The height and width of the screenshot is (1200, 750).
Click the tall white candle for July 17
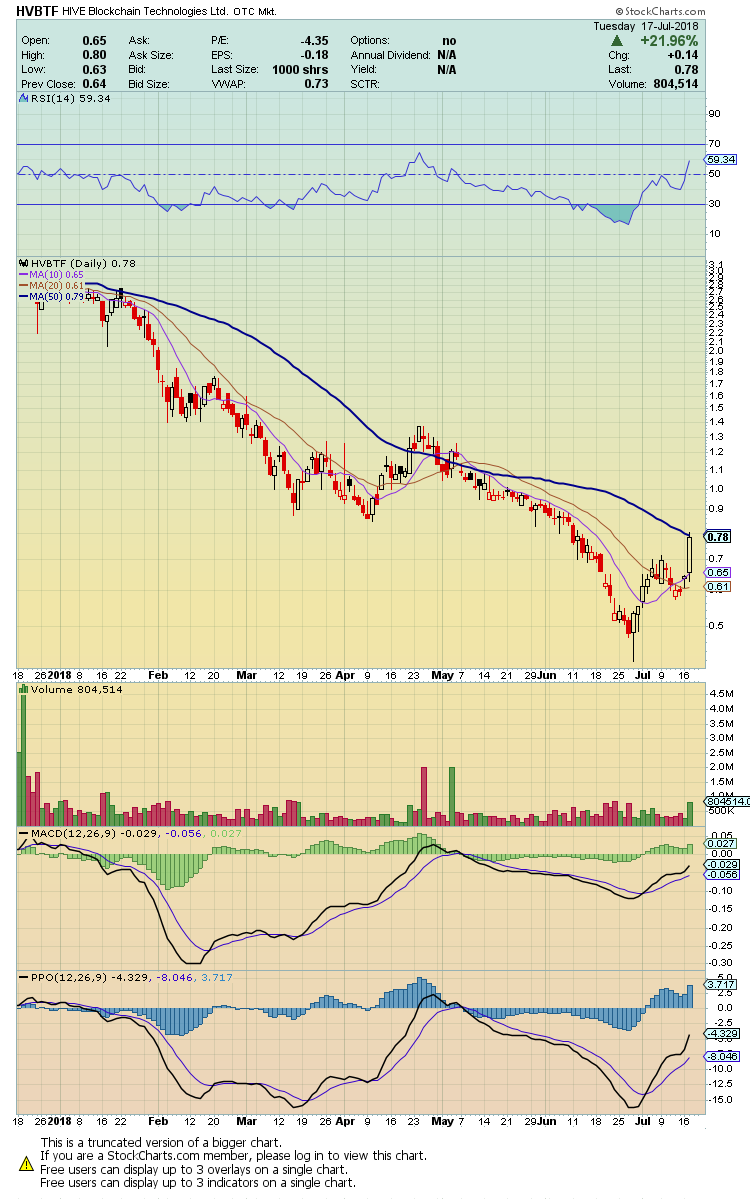point(690,555)
